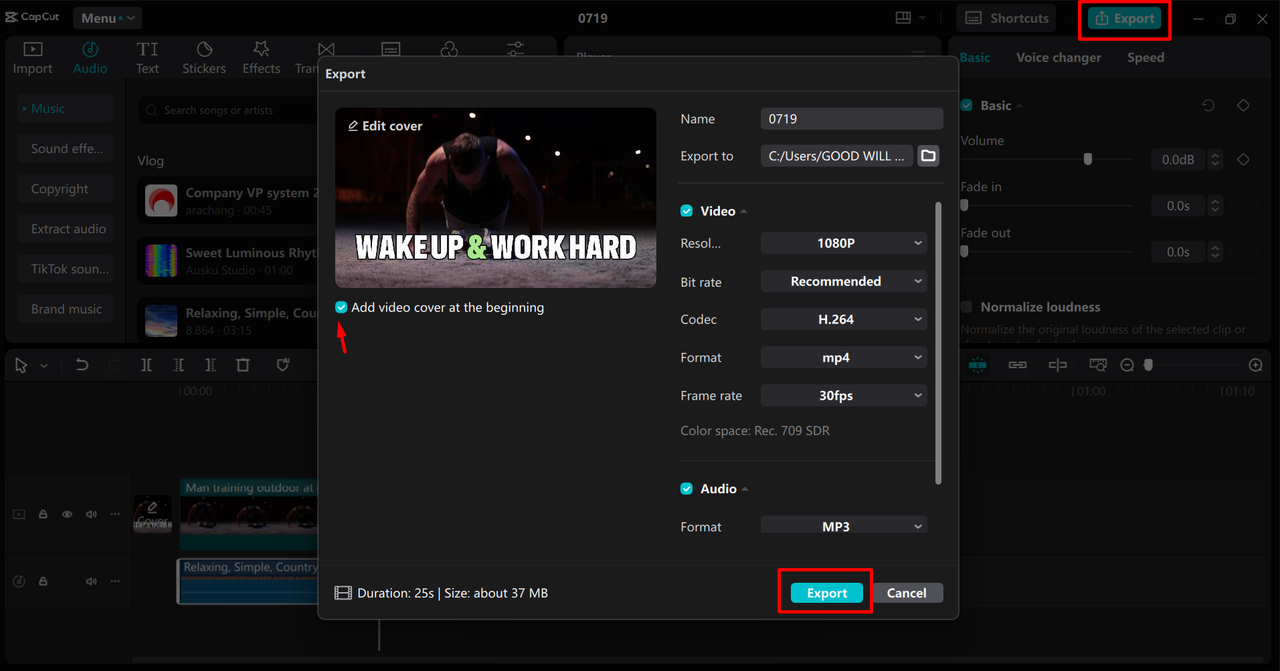Screen dimensions: 1280x671
Task: Lock the video track
Action: tap(43, 514)
